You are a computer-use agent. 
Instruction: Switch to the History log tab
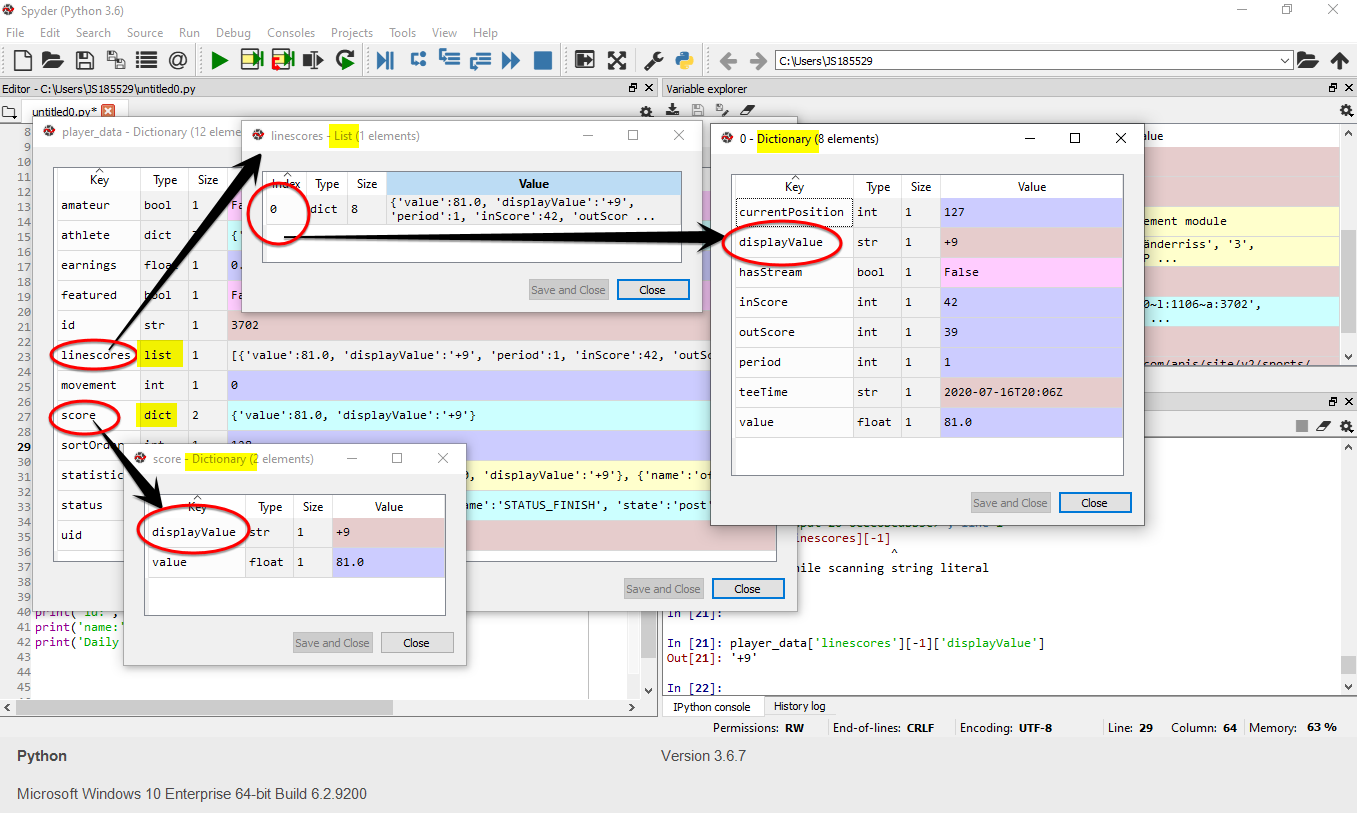point(799,706)
